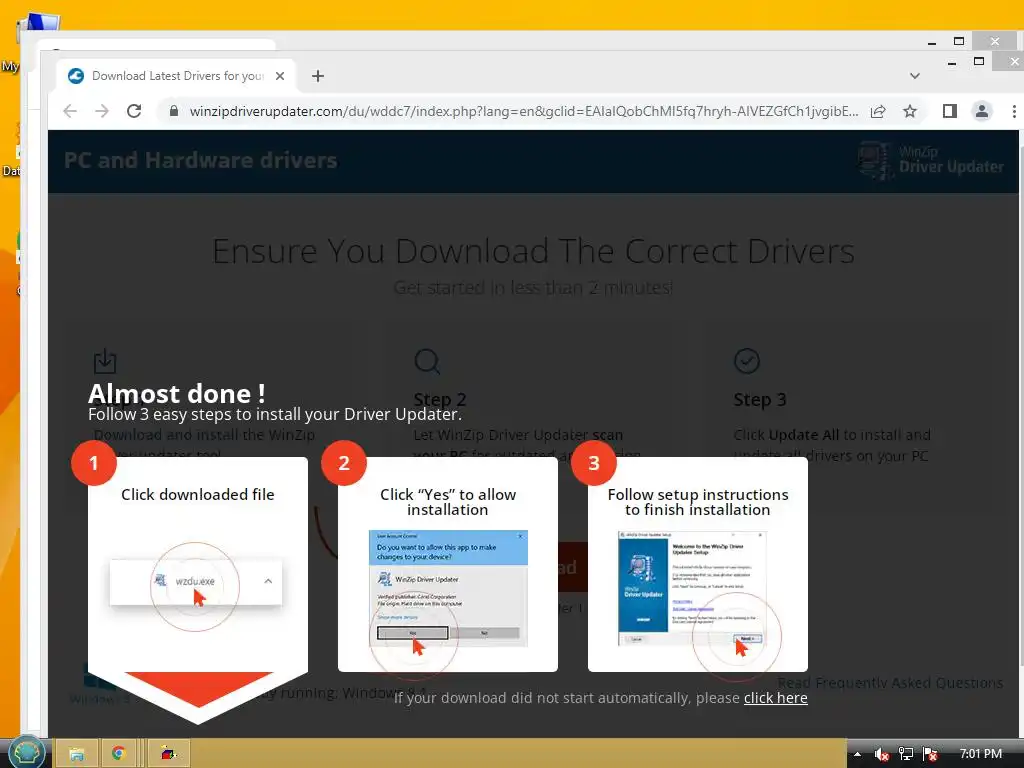The image size is (1024, 768).
Task: Open Chrome's three-dot menu
Action: pyautogui.click(x=1014, y=111)
